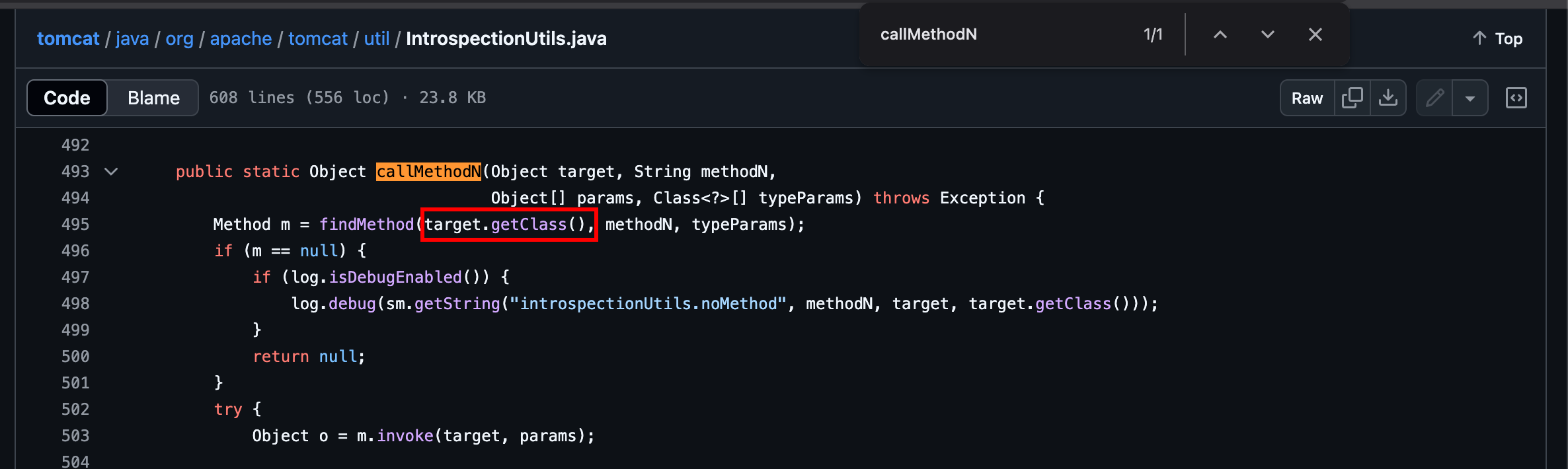The height and width of the screenshot is (469, 1568).
Task: Go to next search match arrow
Action: [x=1267, y=34]
